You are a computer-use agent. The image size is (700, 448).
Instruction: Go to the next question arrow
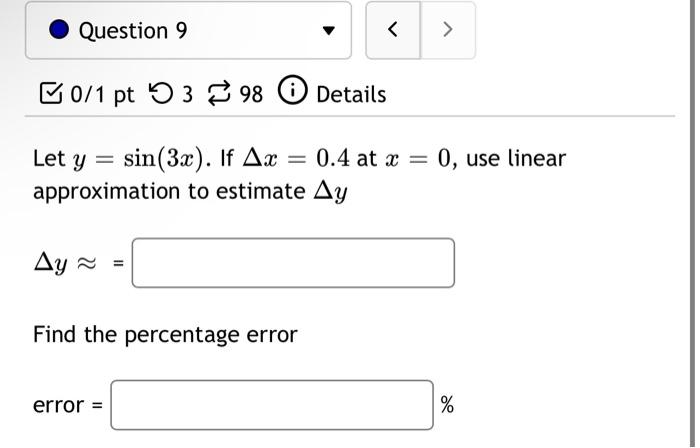click(448, 30)
